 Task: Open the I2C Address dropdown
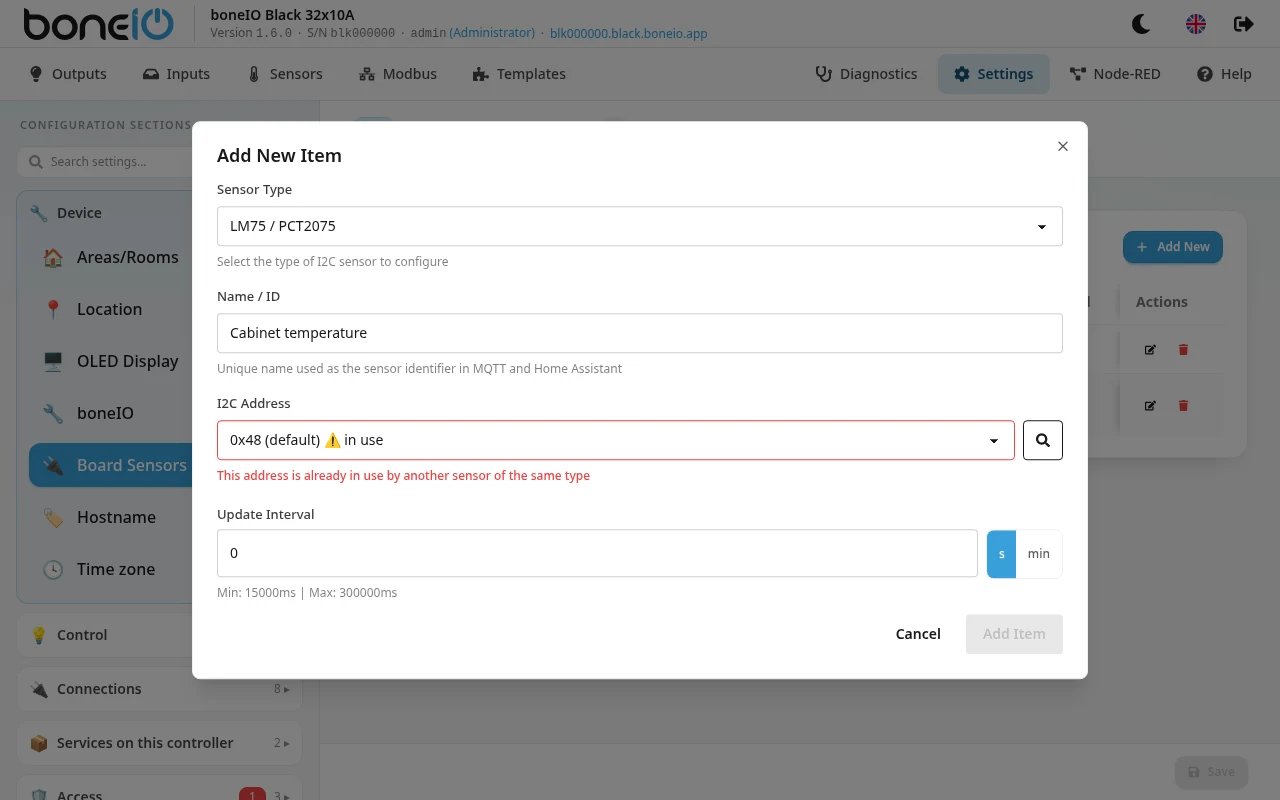pyautogui.click(x=616, y=440)
